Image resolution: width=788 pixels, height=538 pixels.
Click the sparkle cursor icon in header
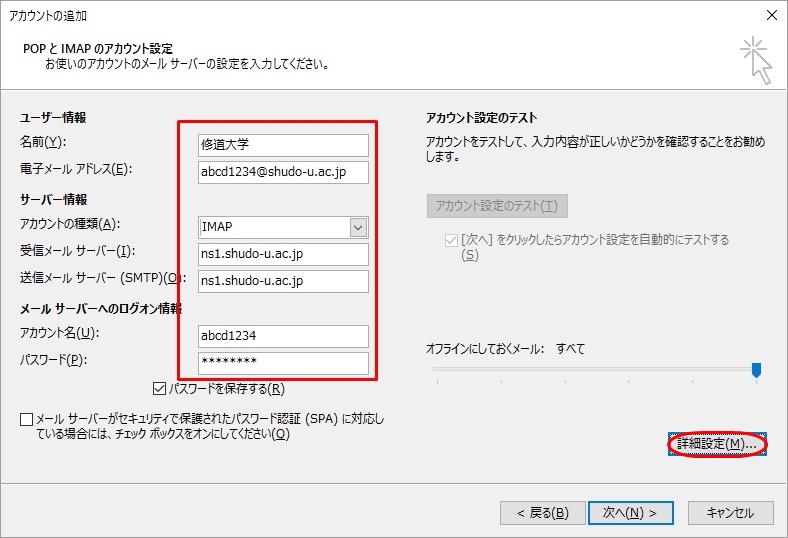click(x=756, y=59)
